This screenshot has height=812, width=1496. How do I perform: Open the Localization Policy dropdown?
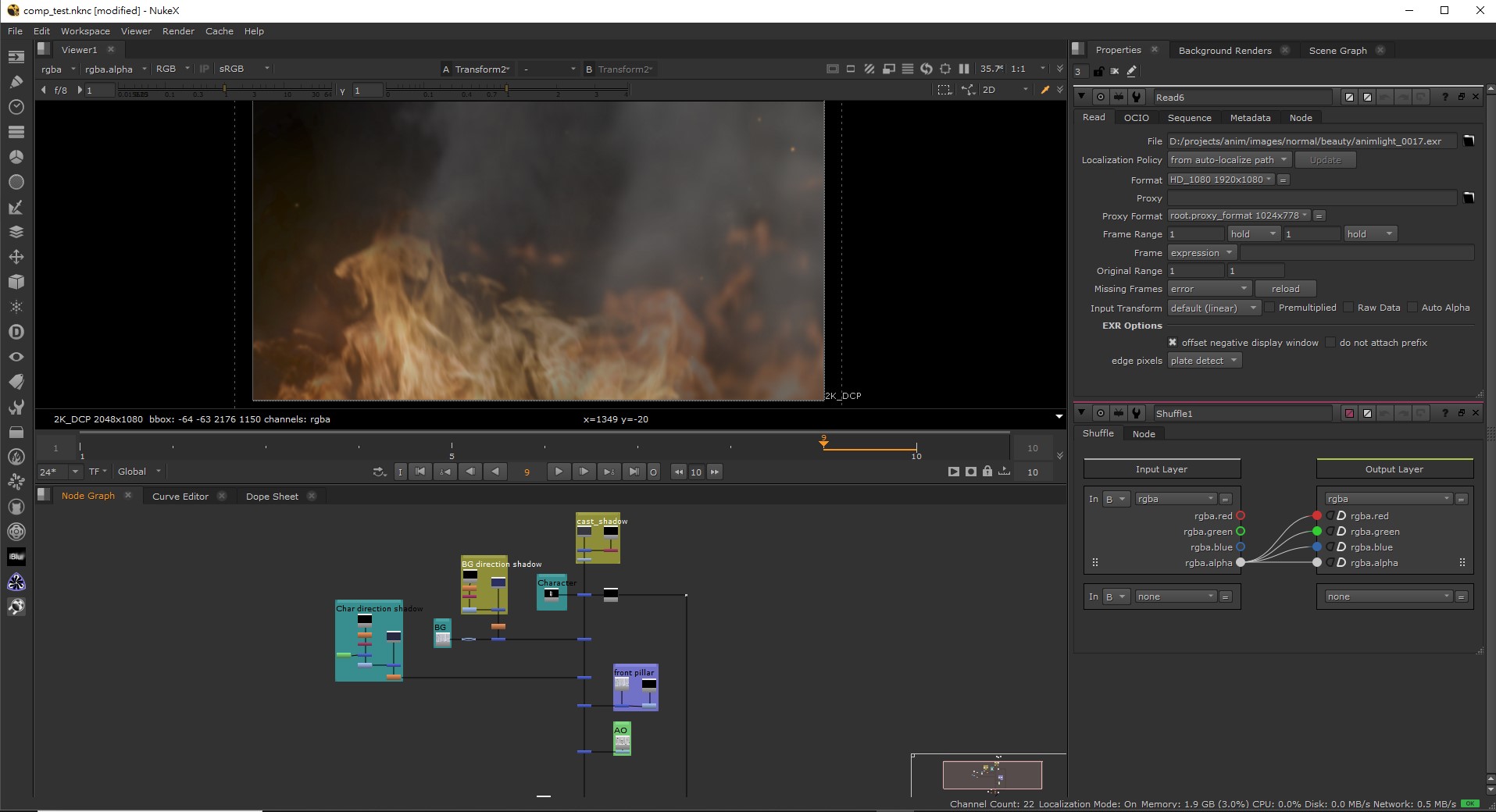(1229, 160)
